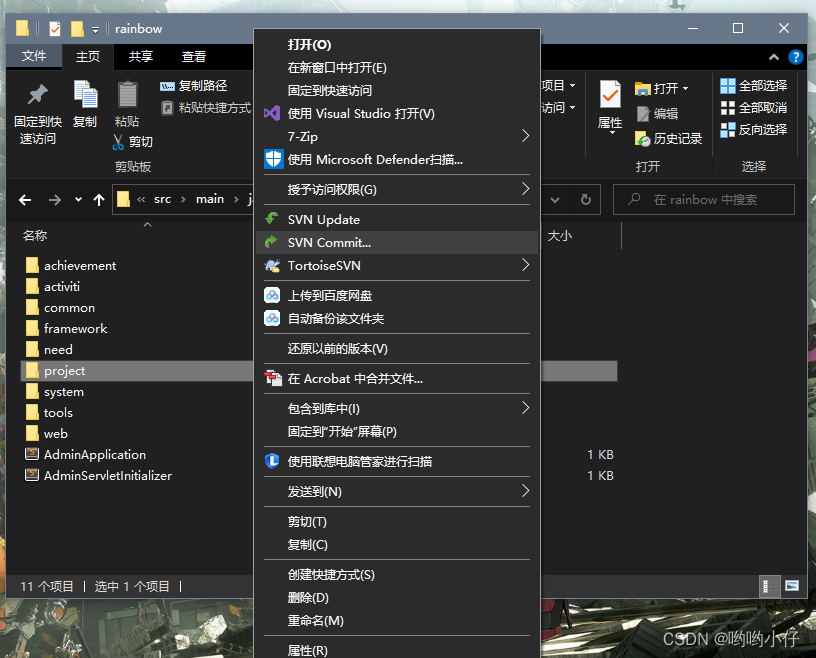Image resolution: width=816 pixels, height=658 pixels.
Task: Select the tools folder
Action: coord(58,413)
